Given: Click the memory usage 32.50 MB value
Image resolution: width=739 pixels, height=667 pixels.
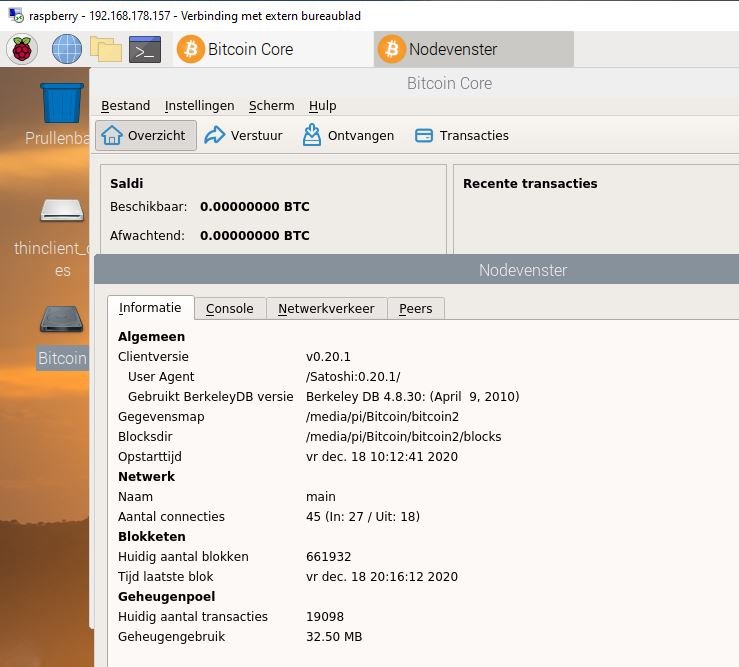Looking at the screenshot, I should 334,636.
